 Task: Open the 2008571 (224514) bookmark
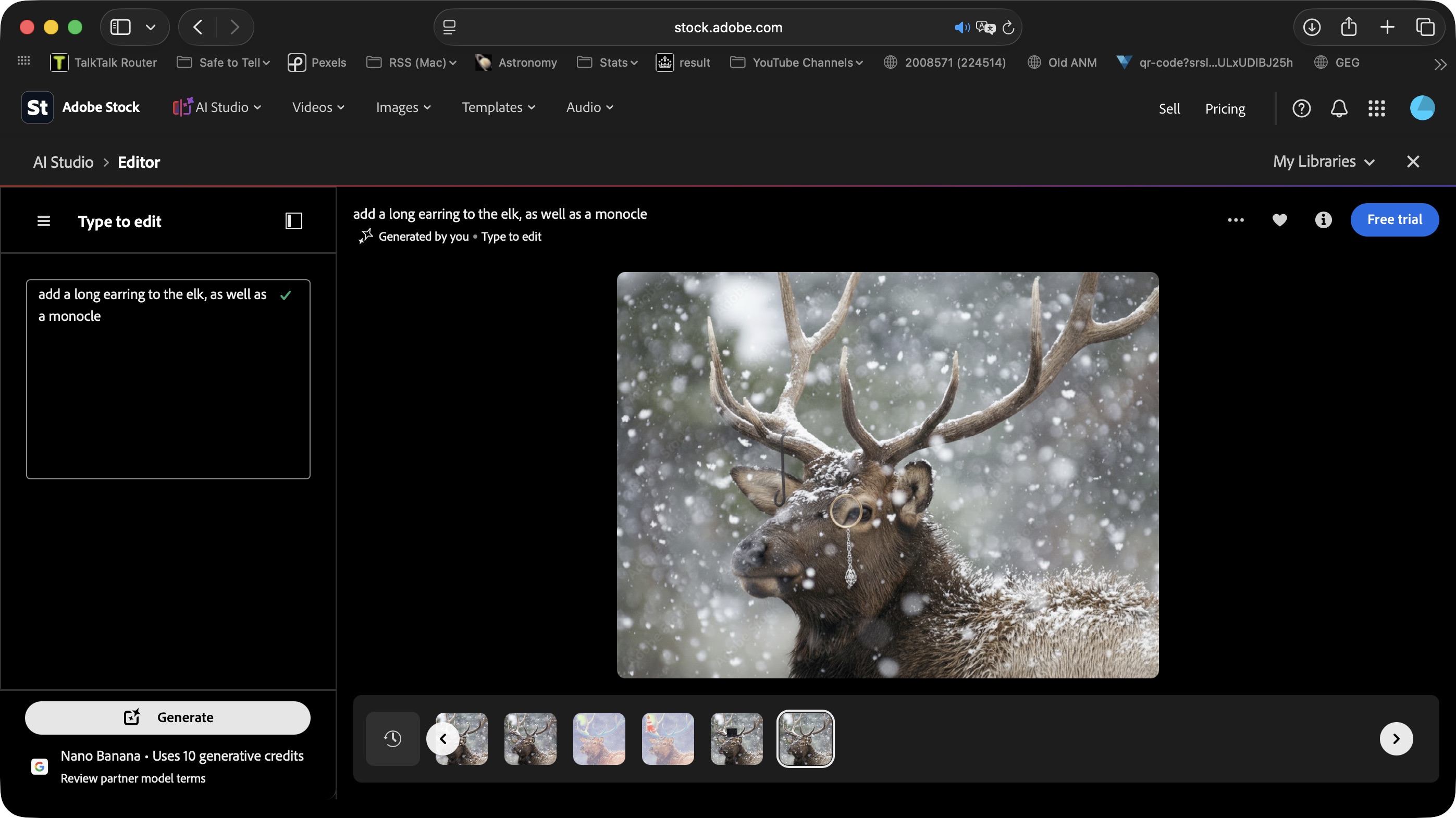[944, 63]
